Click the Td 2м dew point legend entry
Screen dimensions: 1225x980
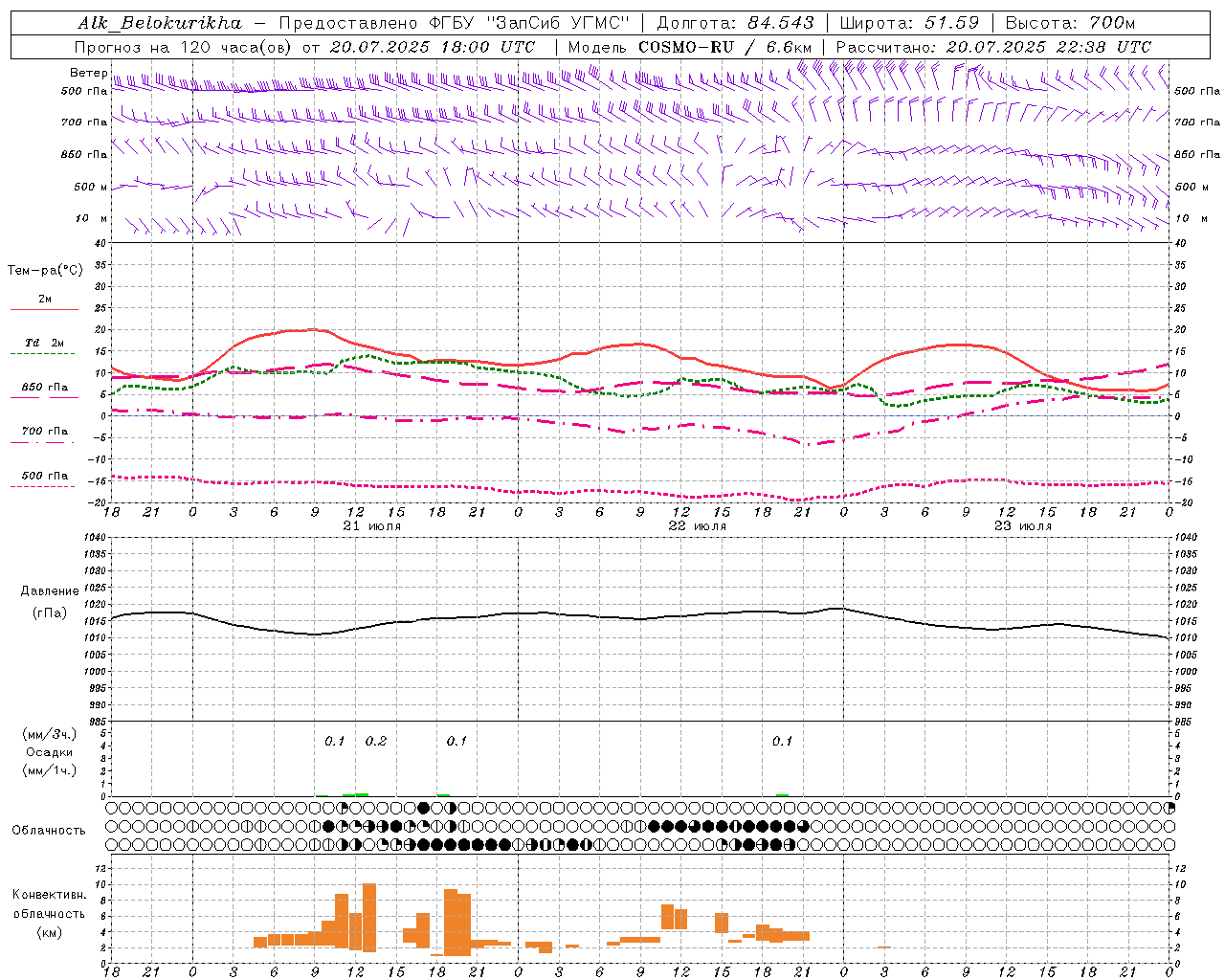pos(45,343)
